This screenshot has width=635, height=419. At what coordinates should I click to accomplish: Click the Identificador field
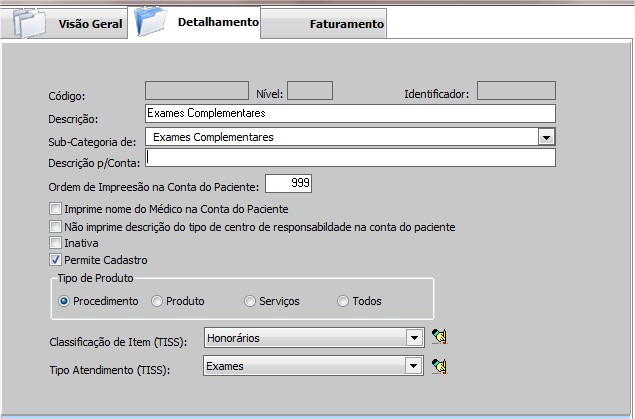(x=516, y=90)
